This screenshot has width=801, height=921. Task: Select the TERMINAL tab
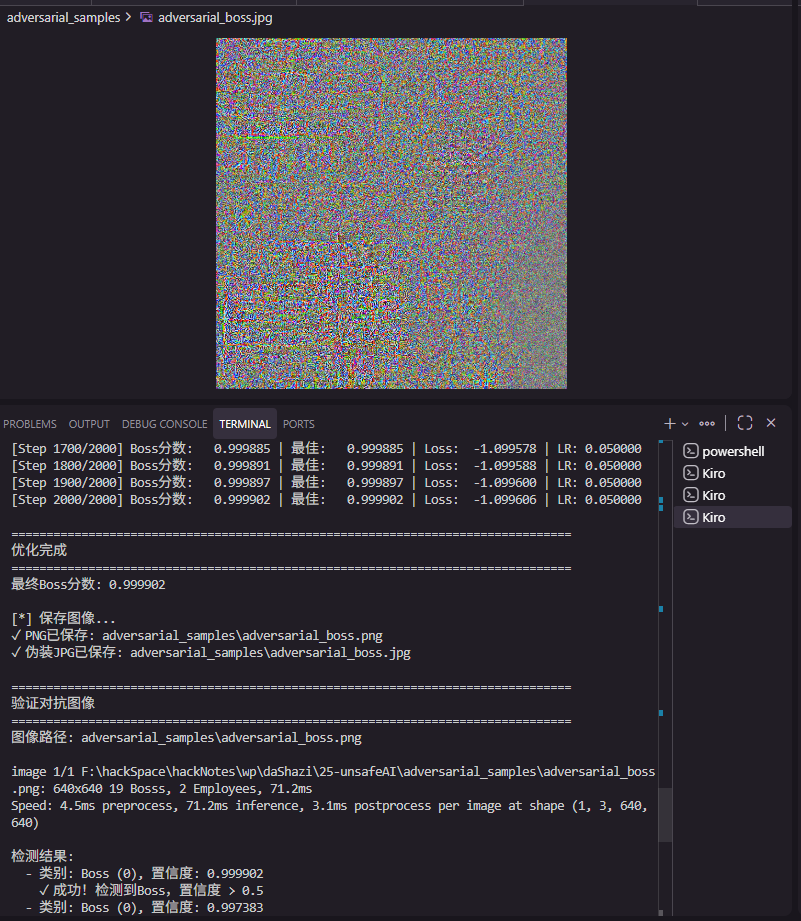pyautogui.click(x=244, y=423)
